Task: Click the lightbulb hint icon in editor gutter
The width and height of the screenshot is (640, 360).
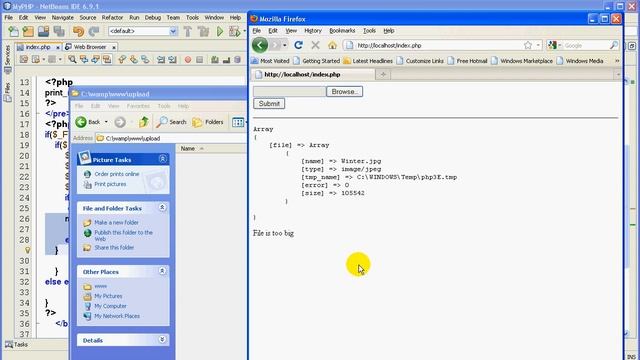Action: point(27,250)
